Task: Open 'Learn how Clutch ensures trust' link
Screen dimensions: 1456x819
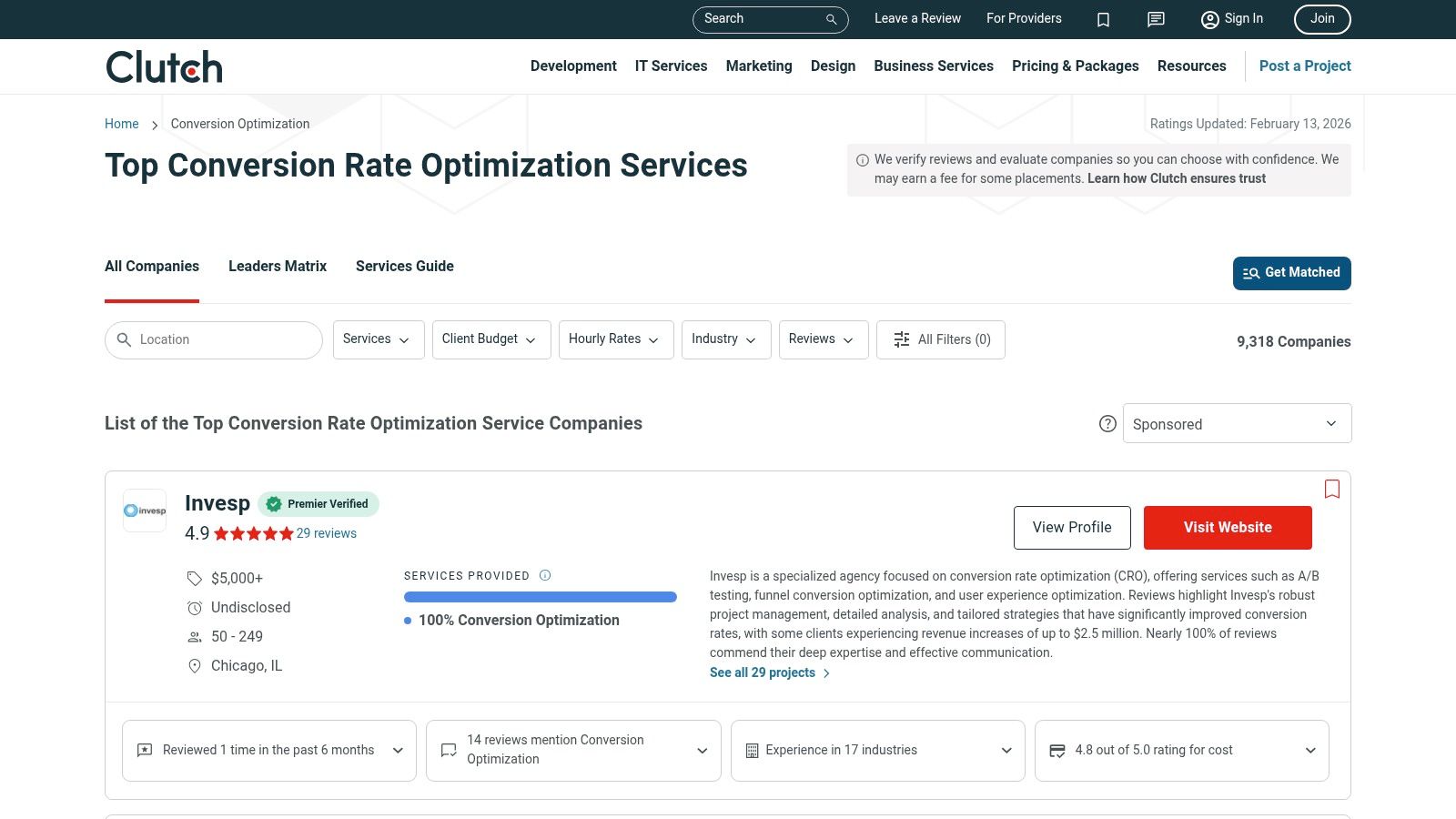Action: point(1177,178)
